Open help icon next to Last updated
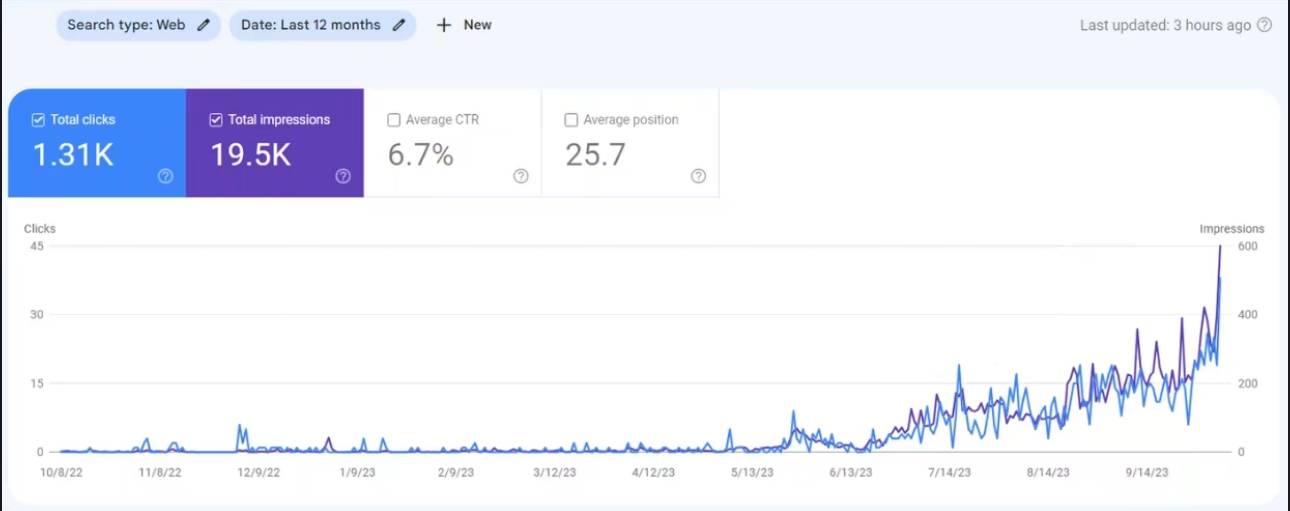 tap(1264, 25)
